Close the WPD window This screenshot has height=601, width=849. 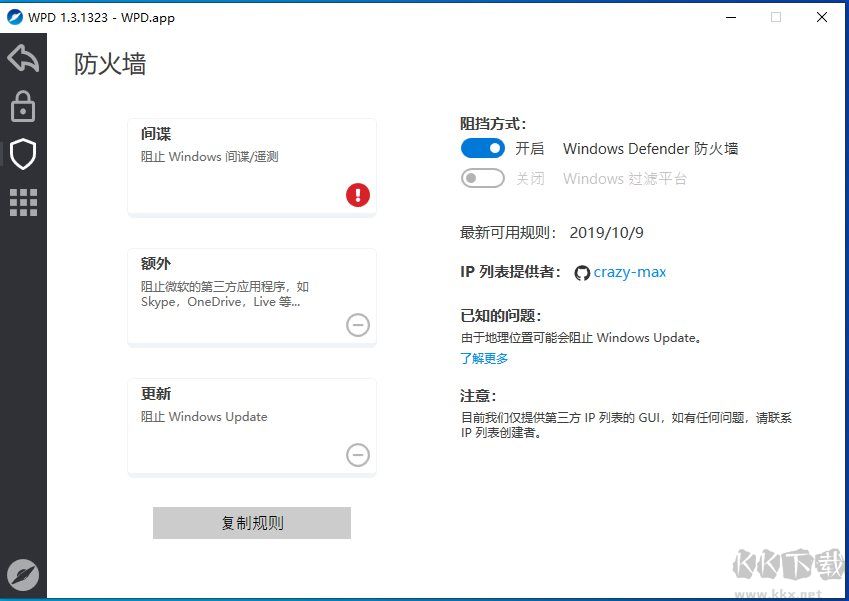pyautogui.click(x=821, y=17)
